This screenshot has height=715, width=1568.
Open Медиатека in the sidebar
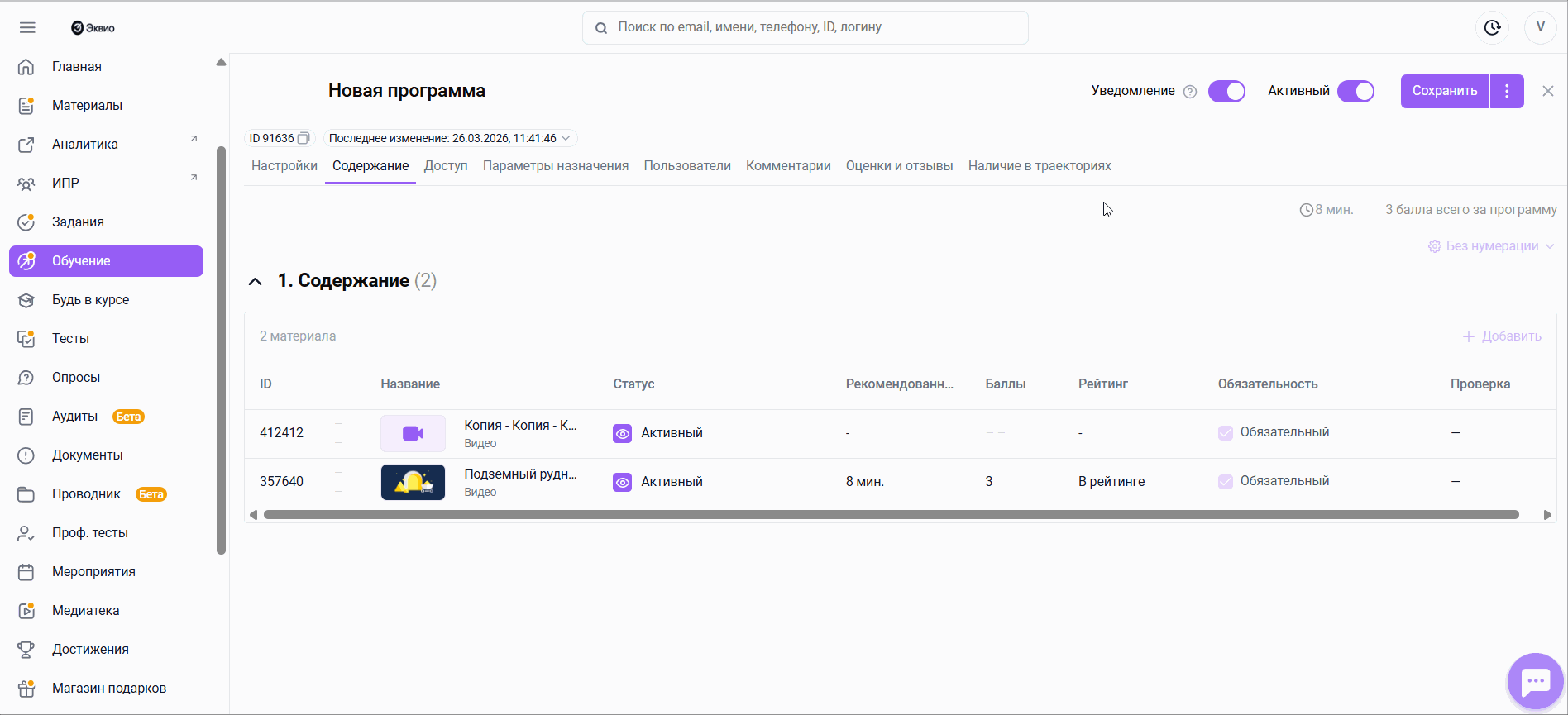(85, 610)
